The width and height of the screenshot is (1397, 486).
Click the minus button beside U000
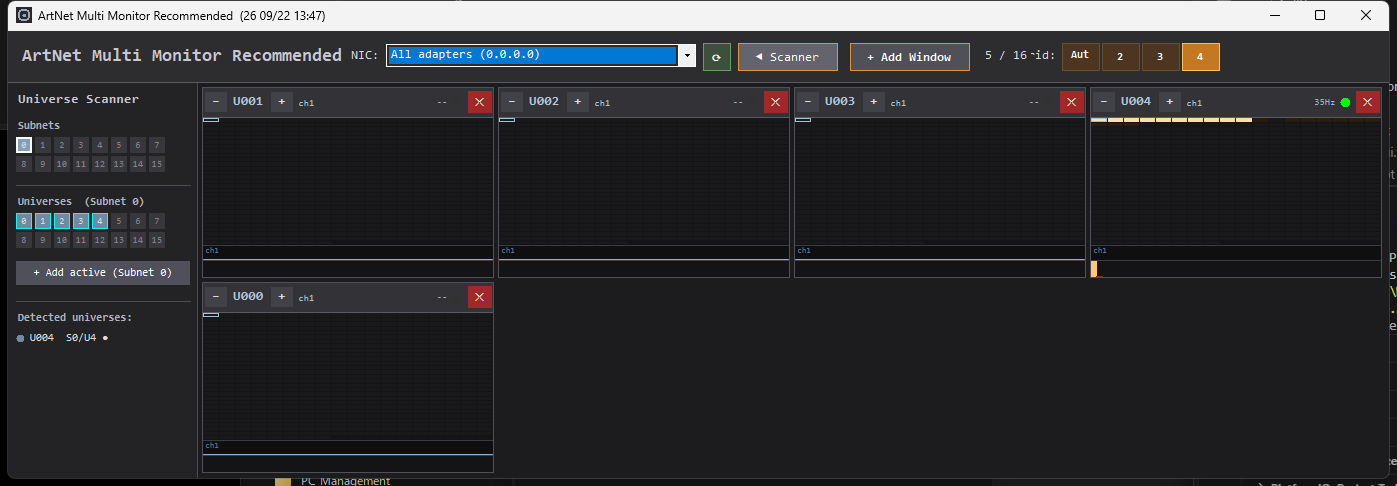click(216, 297)
